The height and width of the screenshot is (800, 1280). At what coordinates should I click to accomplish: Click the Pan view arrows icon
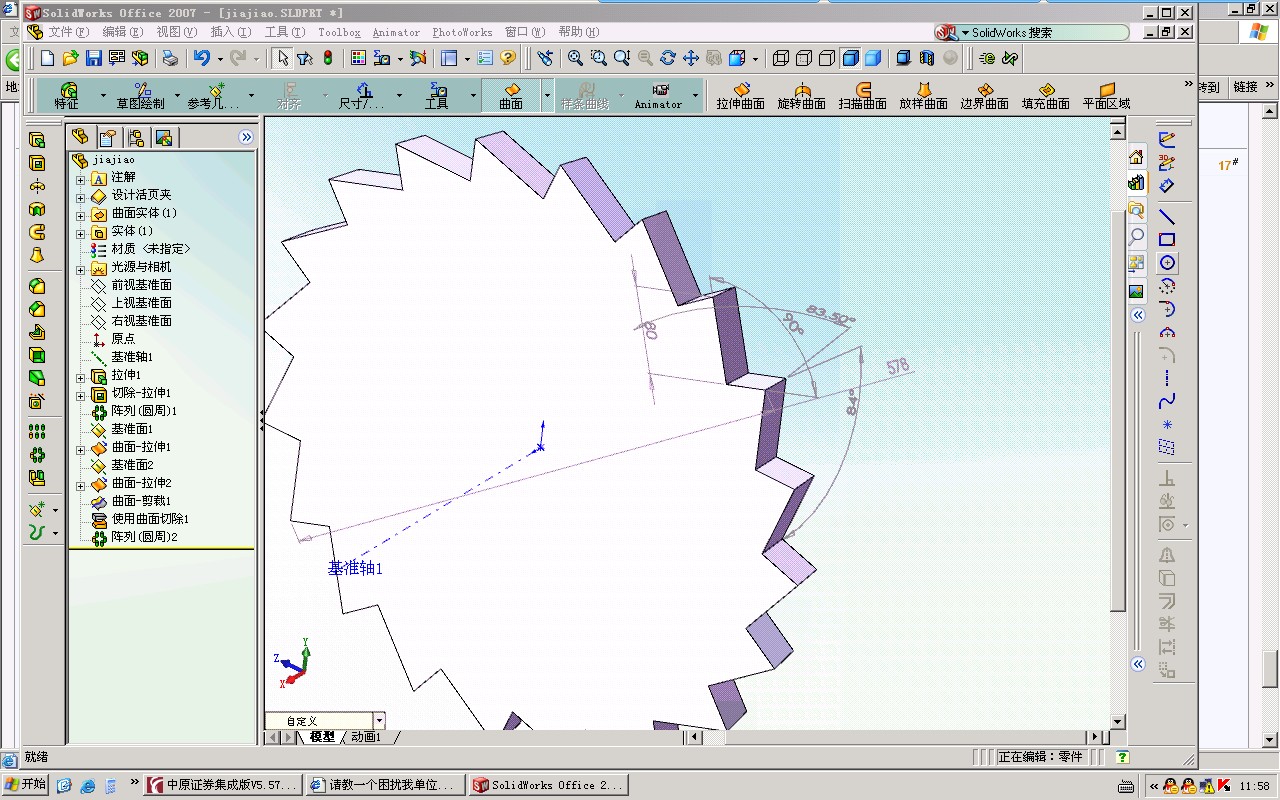click(691, 58)
